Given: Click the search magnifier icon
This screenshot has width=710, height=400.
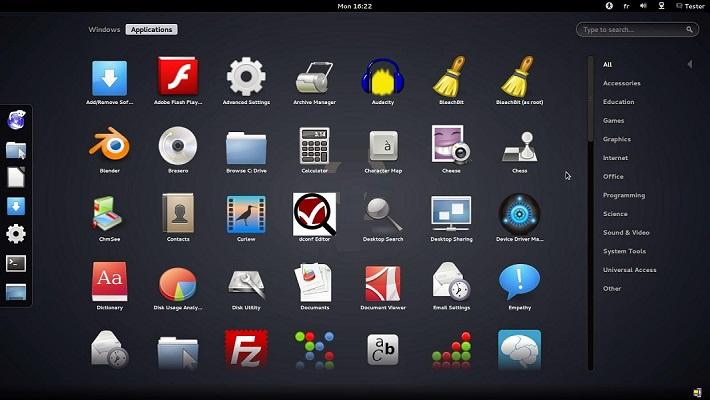Looking at the screenshot, I should click(x=689, y=29).
